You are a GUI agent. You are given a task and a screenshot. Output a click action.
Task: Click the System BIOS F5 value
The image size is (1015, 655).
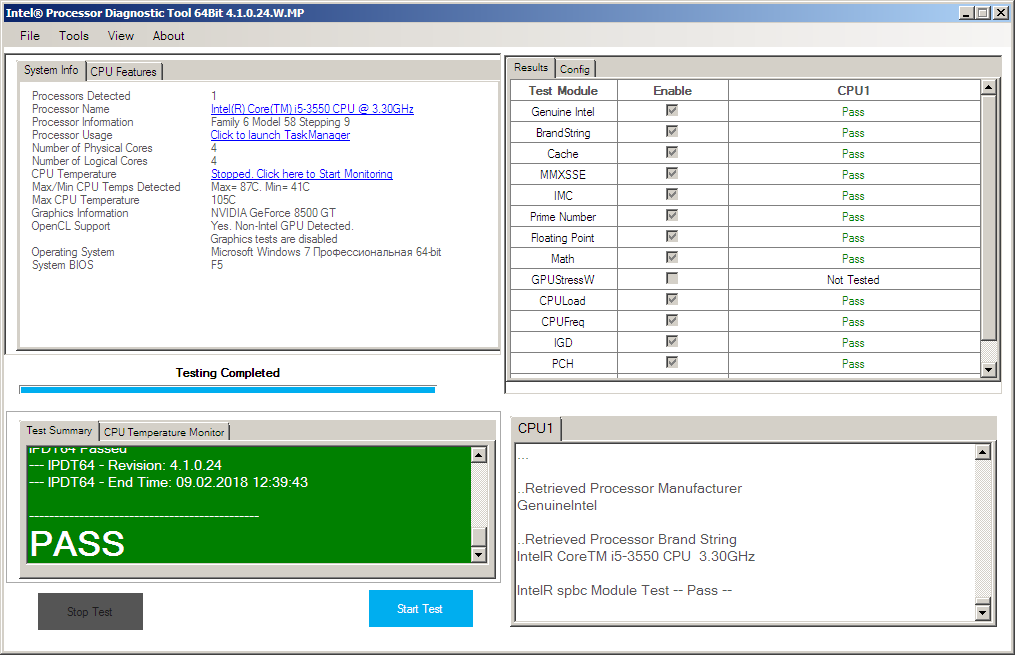(217, 265)
